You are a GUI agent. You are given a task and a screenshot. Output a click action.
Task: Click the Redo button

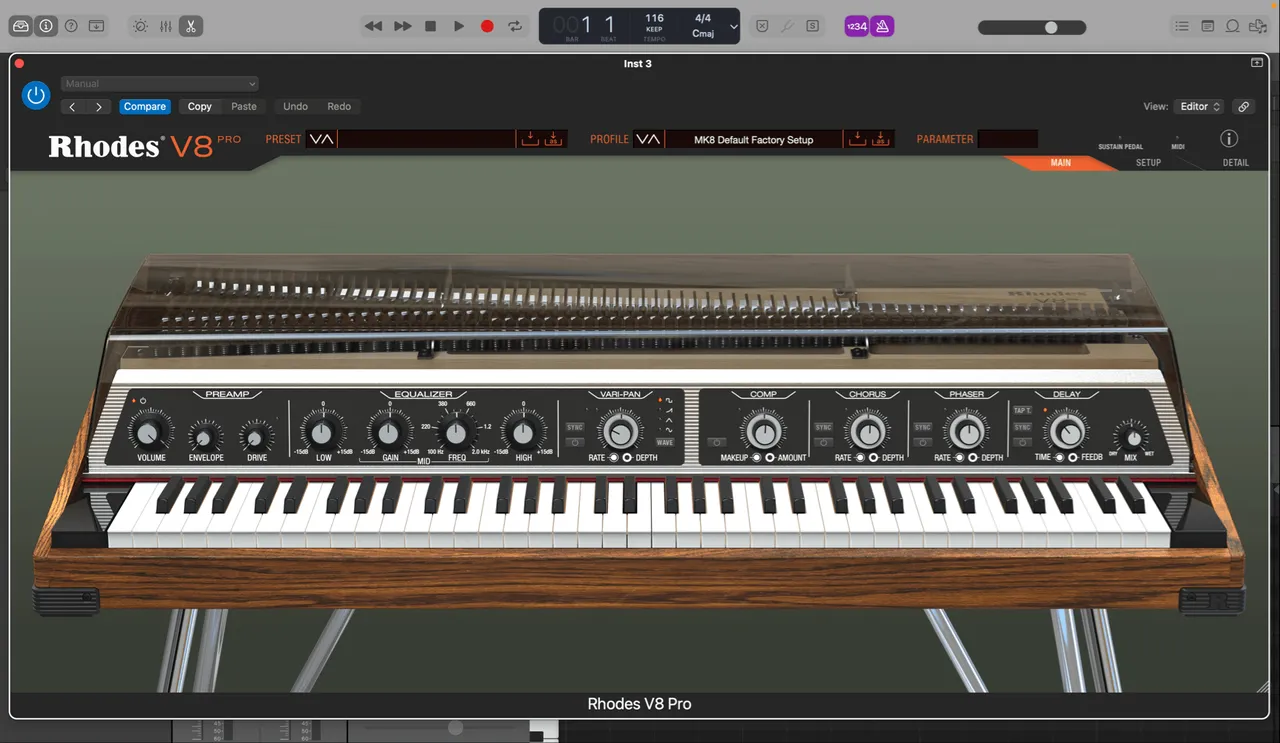[339, 107]
